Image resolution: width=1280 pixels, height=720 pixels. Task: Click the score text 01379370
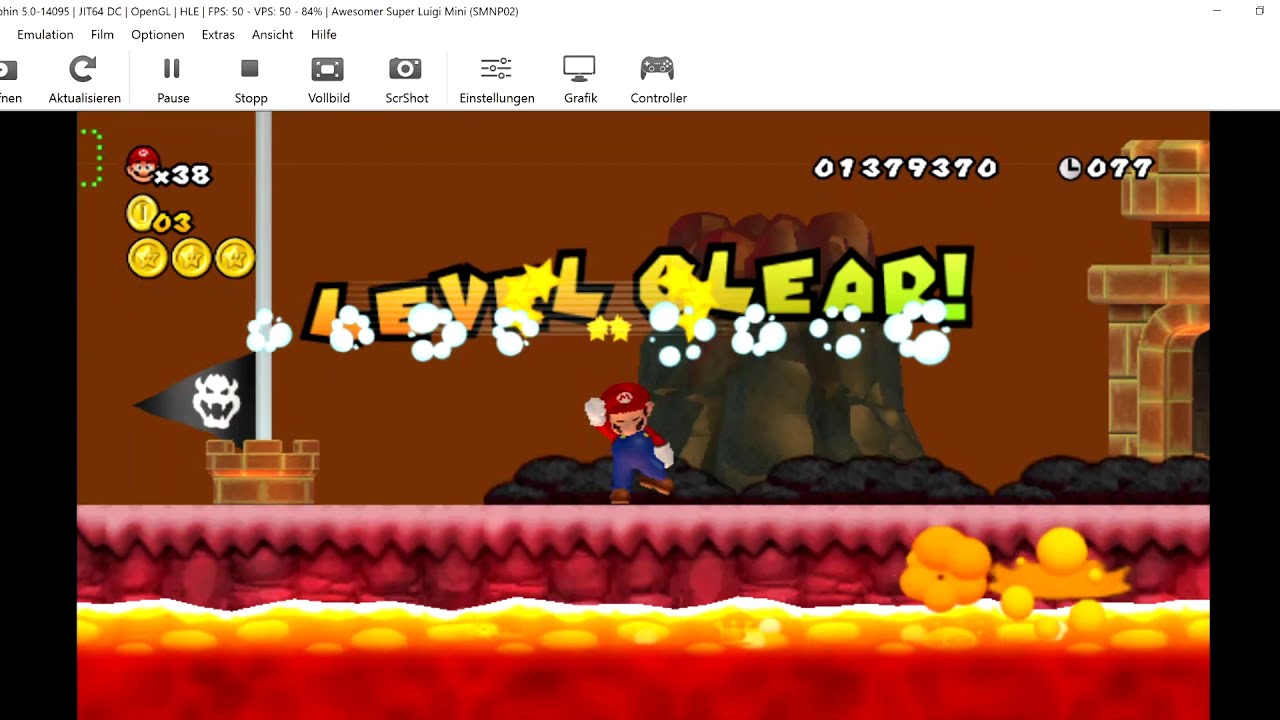tap(906, 168)
